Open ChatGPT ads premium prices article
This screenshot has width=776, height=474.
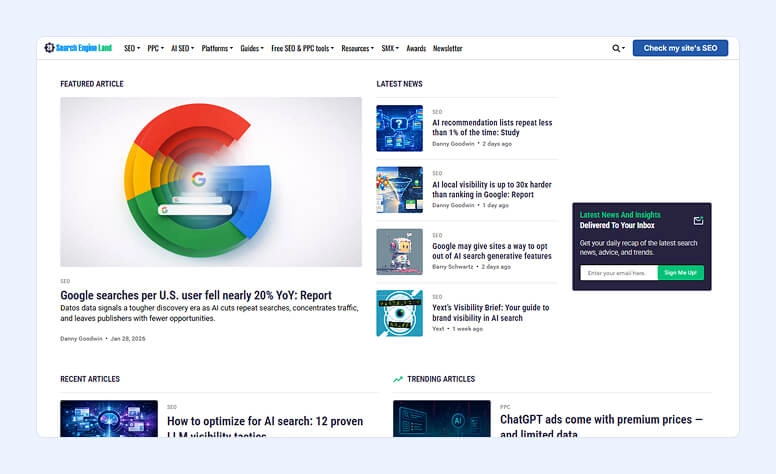pos(601,426)
